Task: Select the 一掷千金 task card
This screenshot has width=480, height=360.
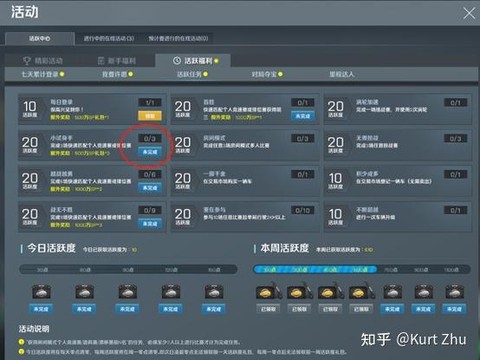Action: 245,181
